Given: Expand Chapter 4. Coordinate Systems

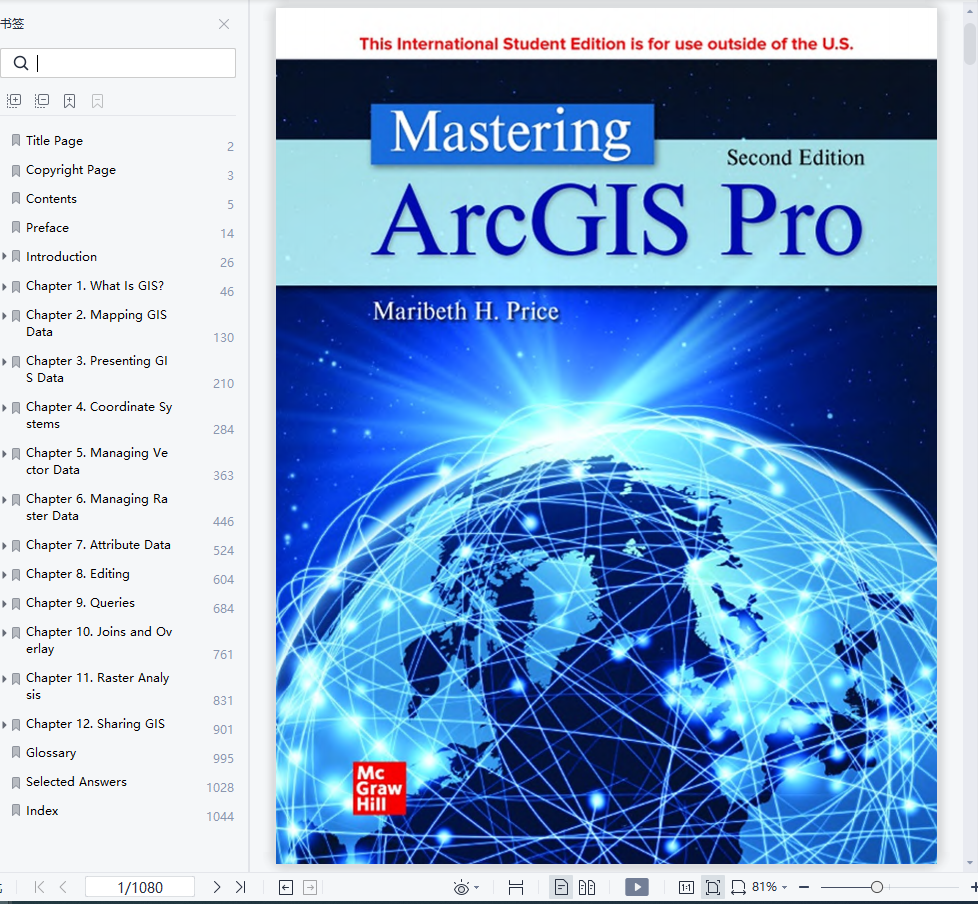Looking at the screenshot, I should click(x=4, y=407).
